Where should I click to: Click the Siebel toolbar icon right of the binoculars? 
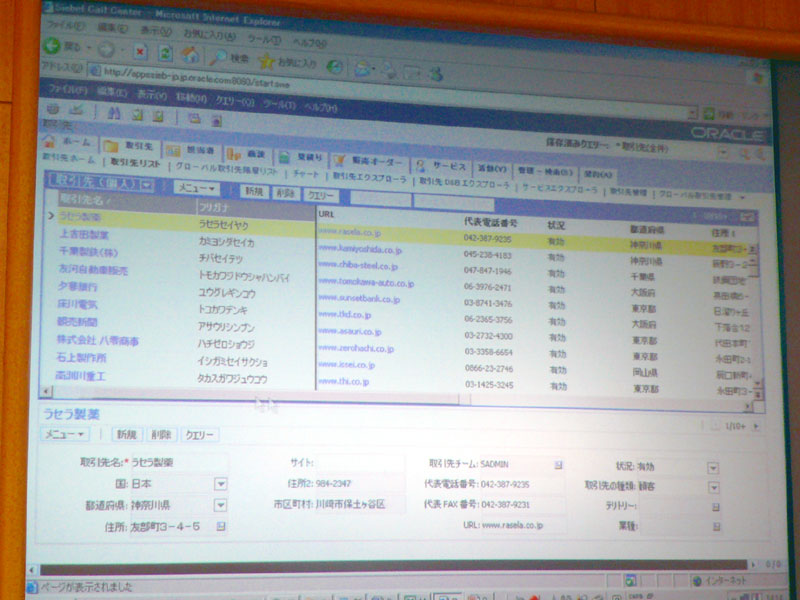(x=137, y=115)
